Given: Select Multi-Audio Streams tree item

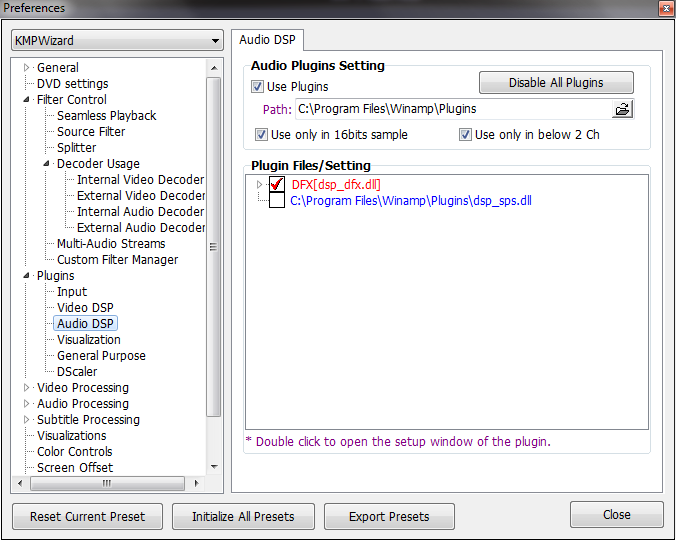Looking at the screenshot, I should click(111, 244).
